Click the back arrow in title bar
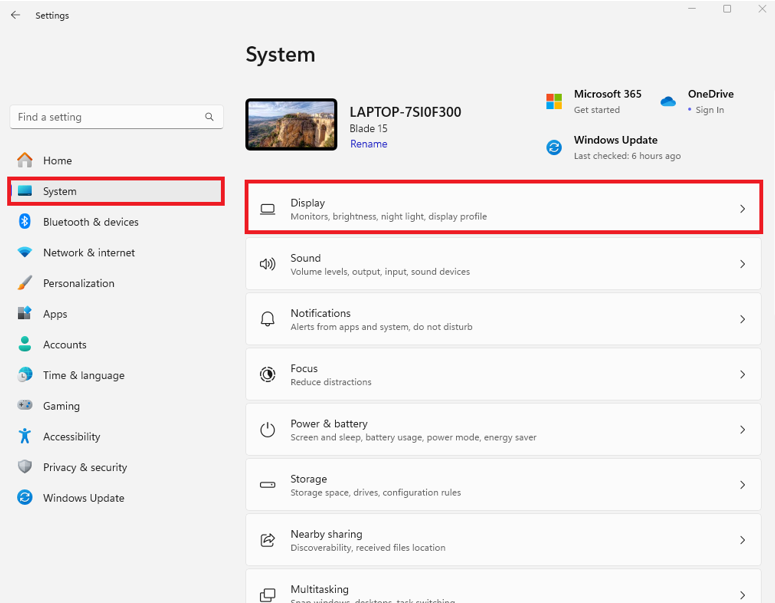 coord(15,15)
